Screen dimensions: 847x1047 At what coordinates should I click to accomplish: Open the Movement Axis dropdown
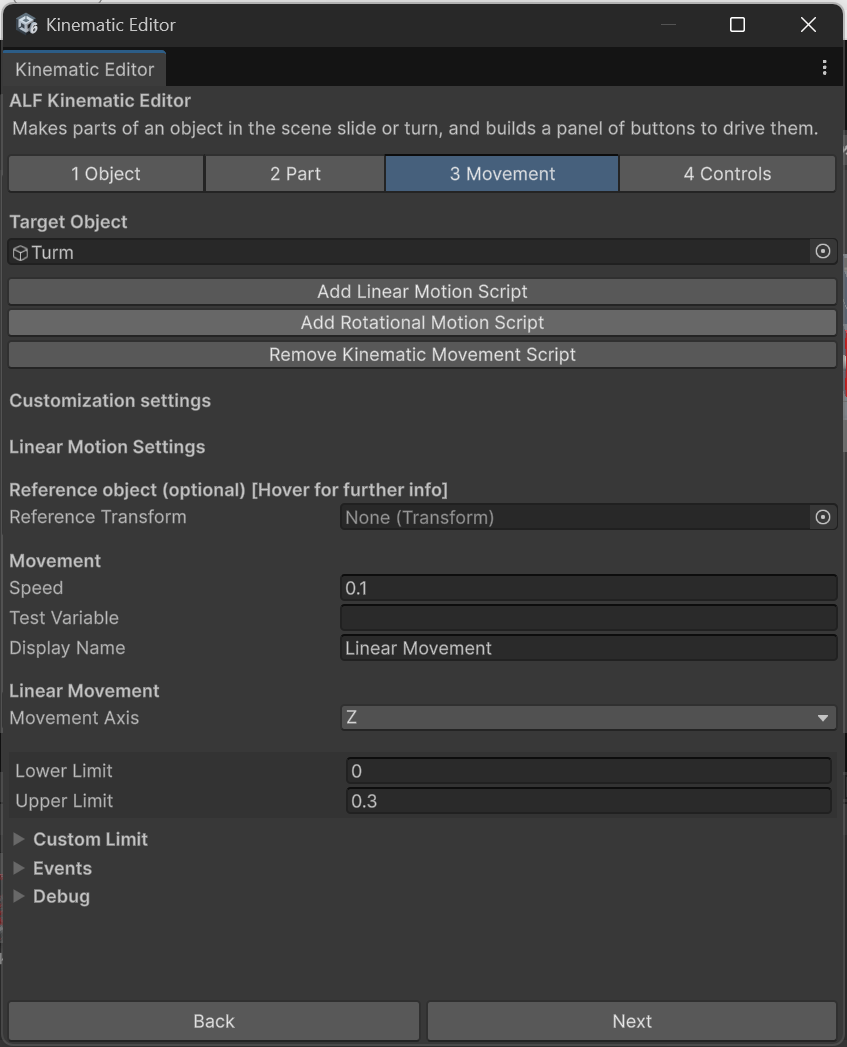588,718
